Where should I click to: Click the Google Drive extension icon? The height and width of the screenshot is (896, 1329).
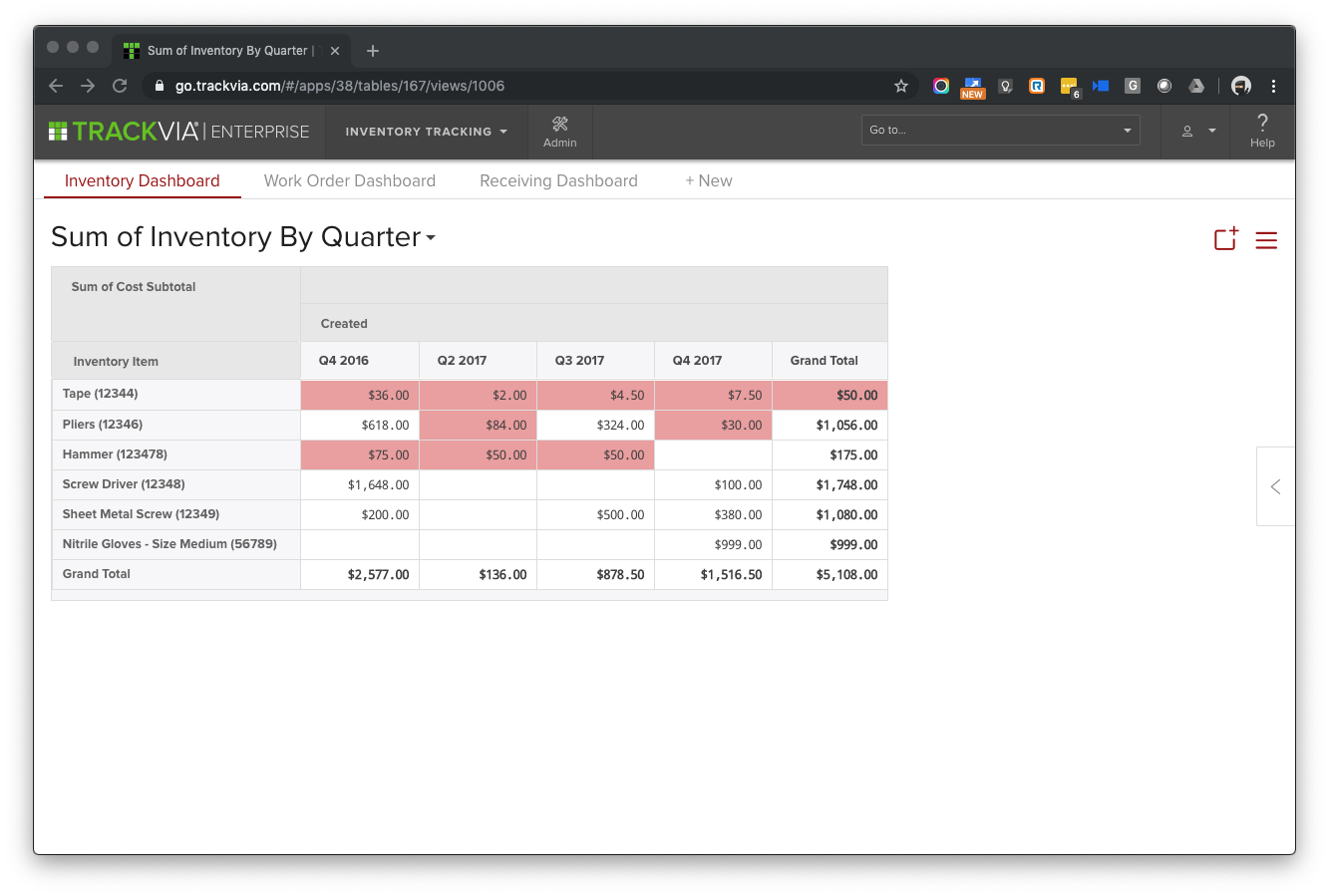(x=1195, y=86)
